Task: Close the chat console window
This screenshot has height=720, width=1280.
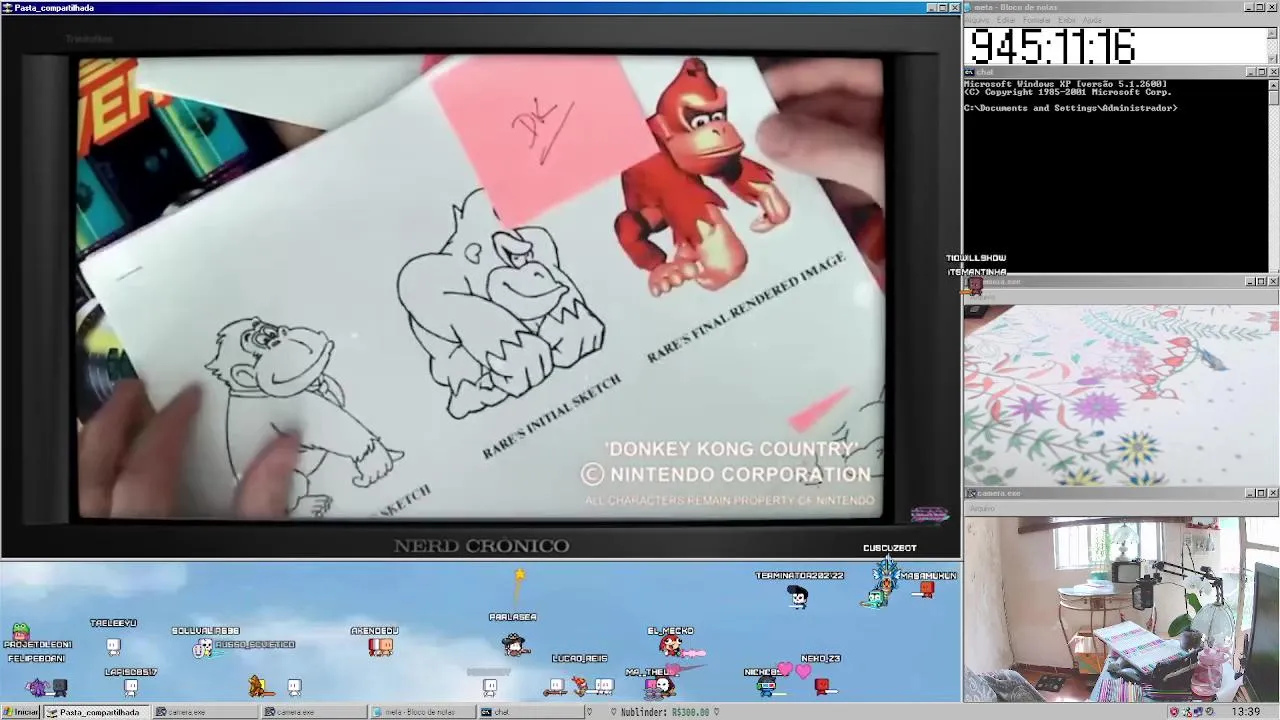Action: [x=1272, y=72]
